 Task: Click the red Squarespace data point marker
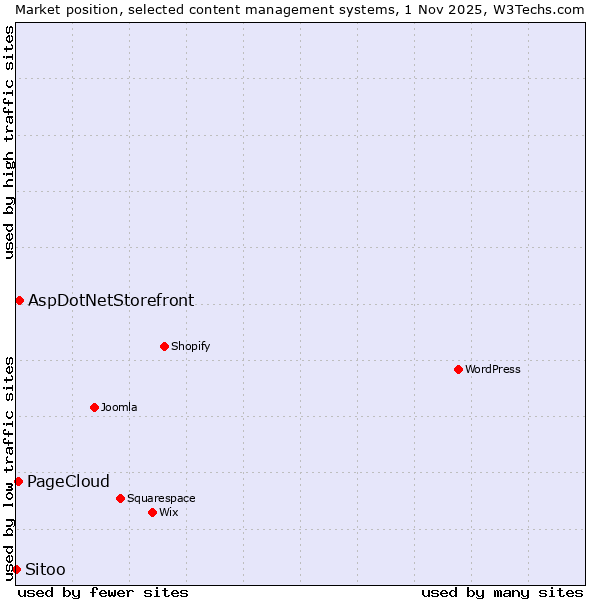point(120,498)
